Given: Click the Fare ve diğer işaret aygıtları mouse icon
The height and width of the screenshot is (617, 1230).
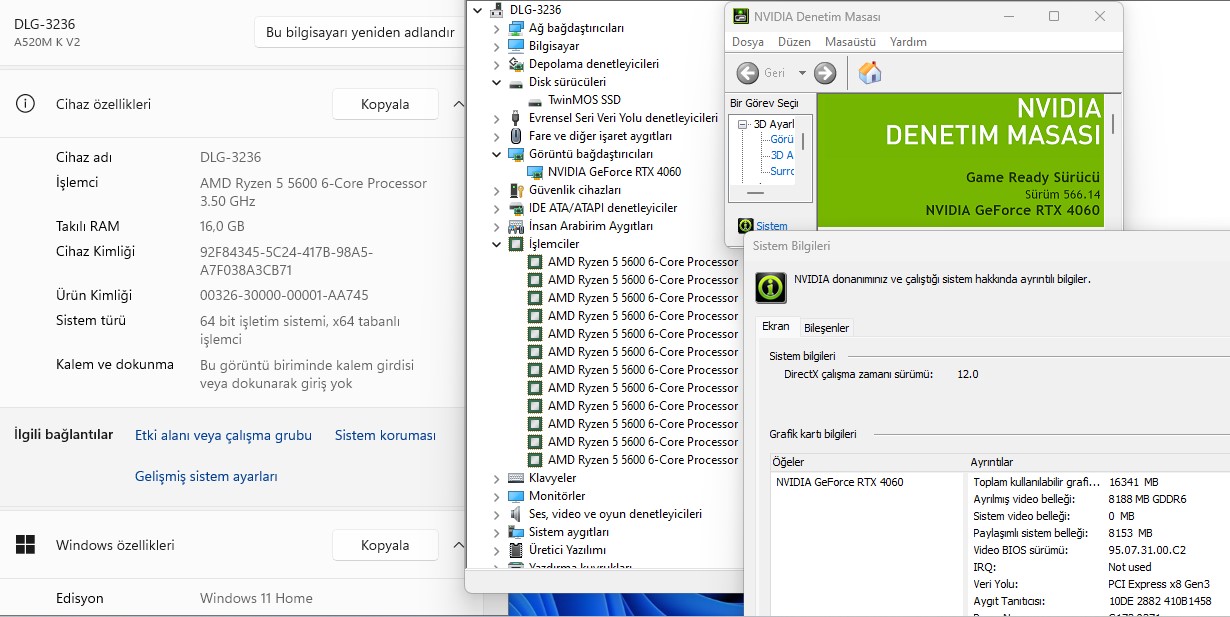Looking at the screenshot, I should click(516, 136).
